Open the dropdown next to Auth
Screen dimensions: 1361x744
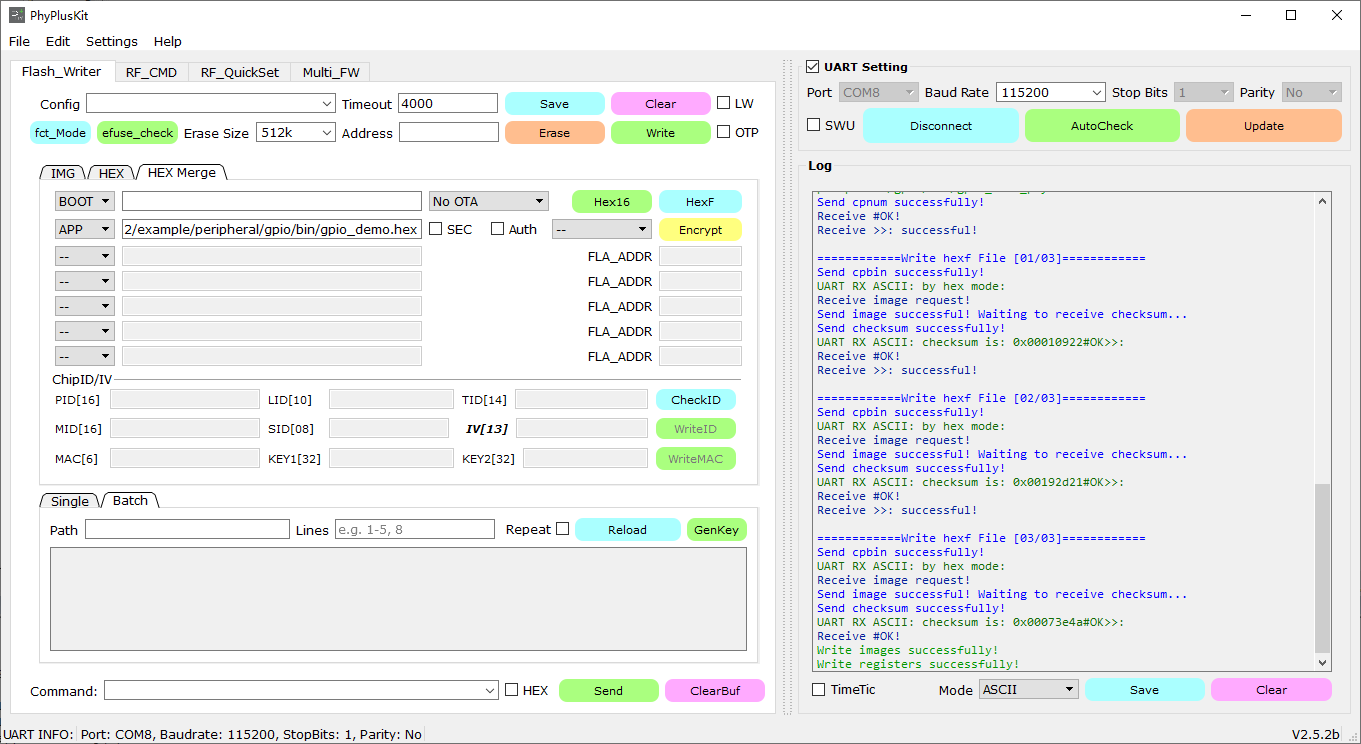coord(602,229)
